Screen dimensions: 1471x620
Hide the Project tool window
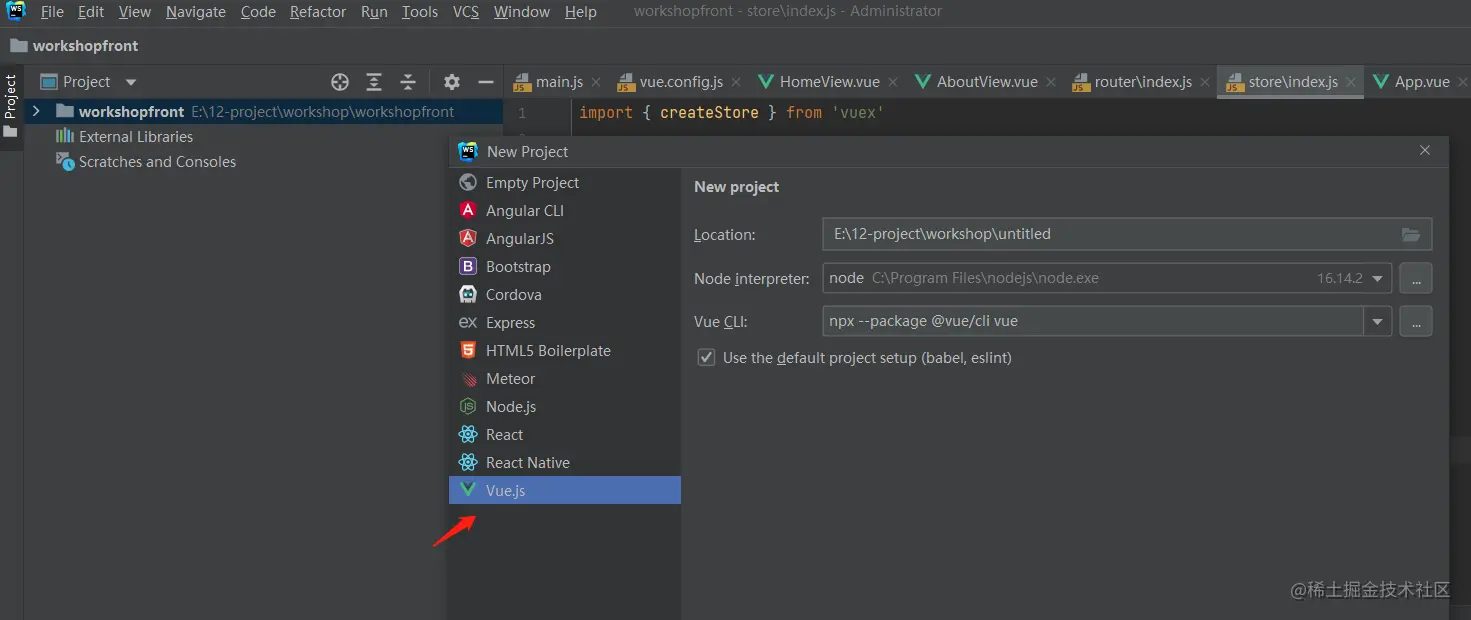486,82
